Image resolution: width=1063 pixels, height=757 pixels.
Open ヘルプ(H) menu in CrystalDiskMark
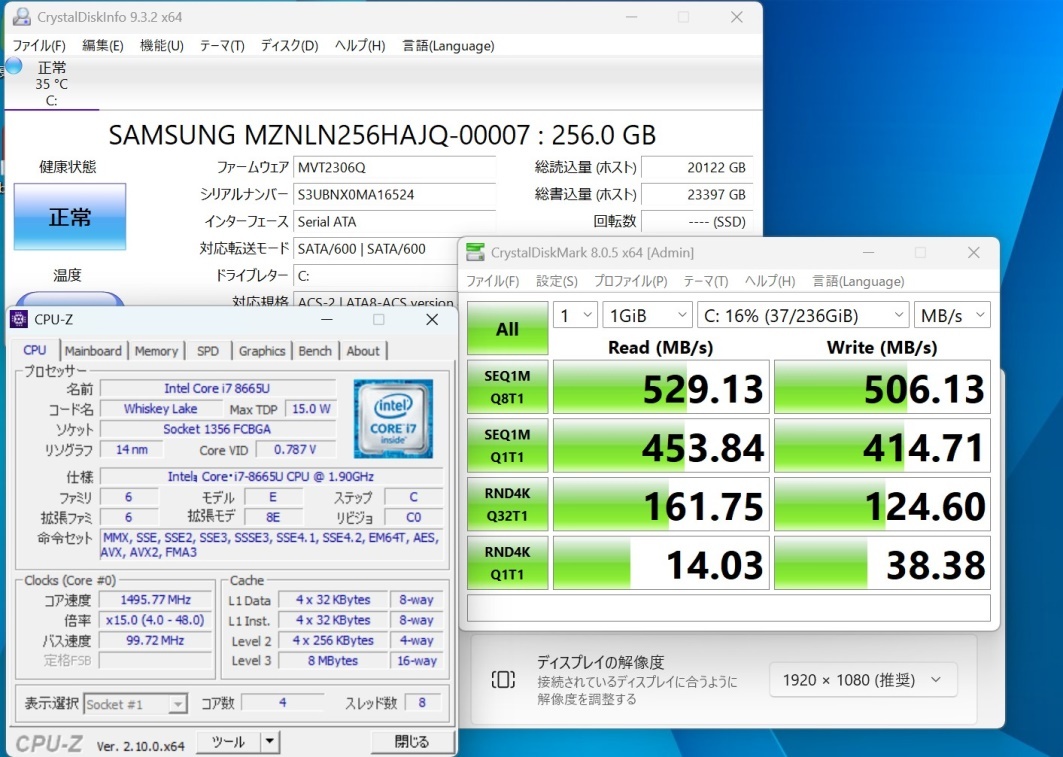pyautogui.click(x=769, y=281)
